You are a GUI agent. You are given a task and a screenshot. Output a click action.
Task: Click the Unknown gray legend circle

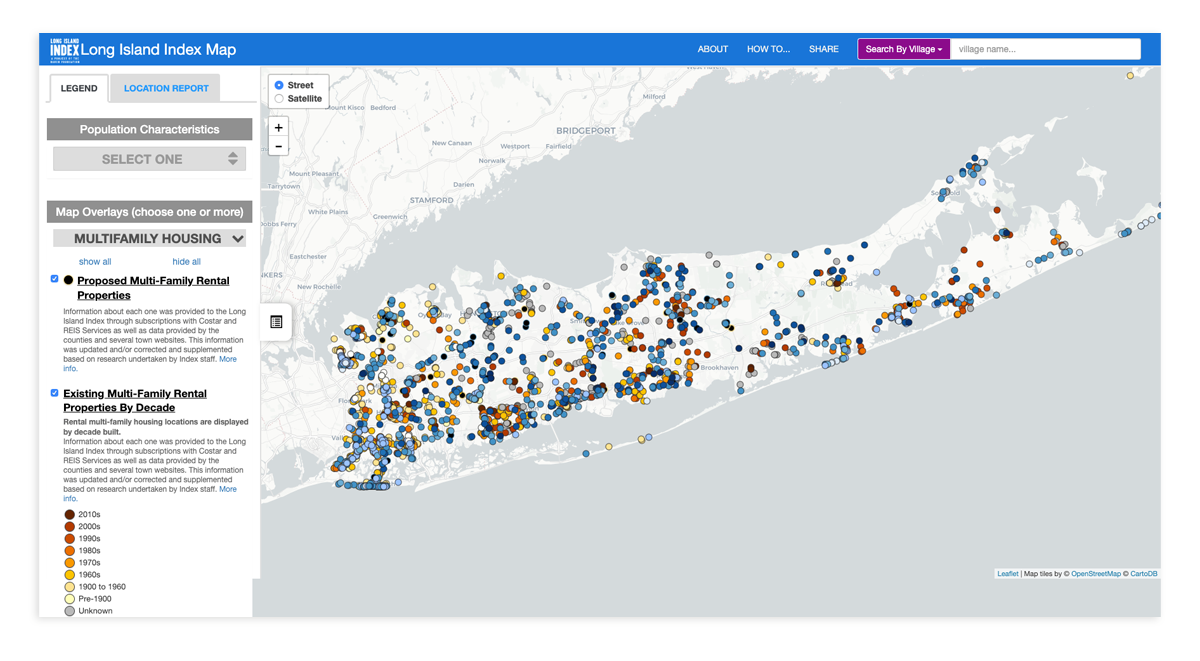(x=70, y=611)
